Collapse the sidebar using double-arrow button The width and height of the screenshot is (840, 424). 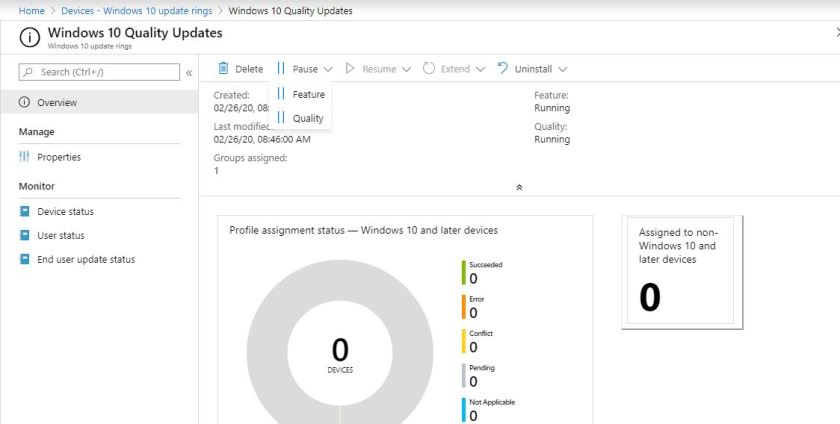189,72
